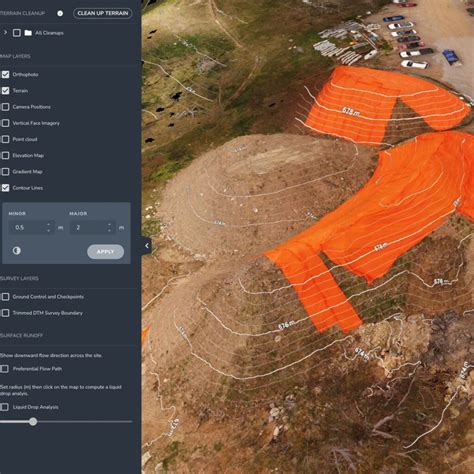Uncheck the Terrain layer
Image resolution: width=474 pixels, height=474 pixels.
click(x=5, y=91)
